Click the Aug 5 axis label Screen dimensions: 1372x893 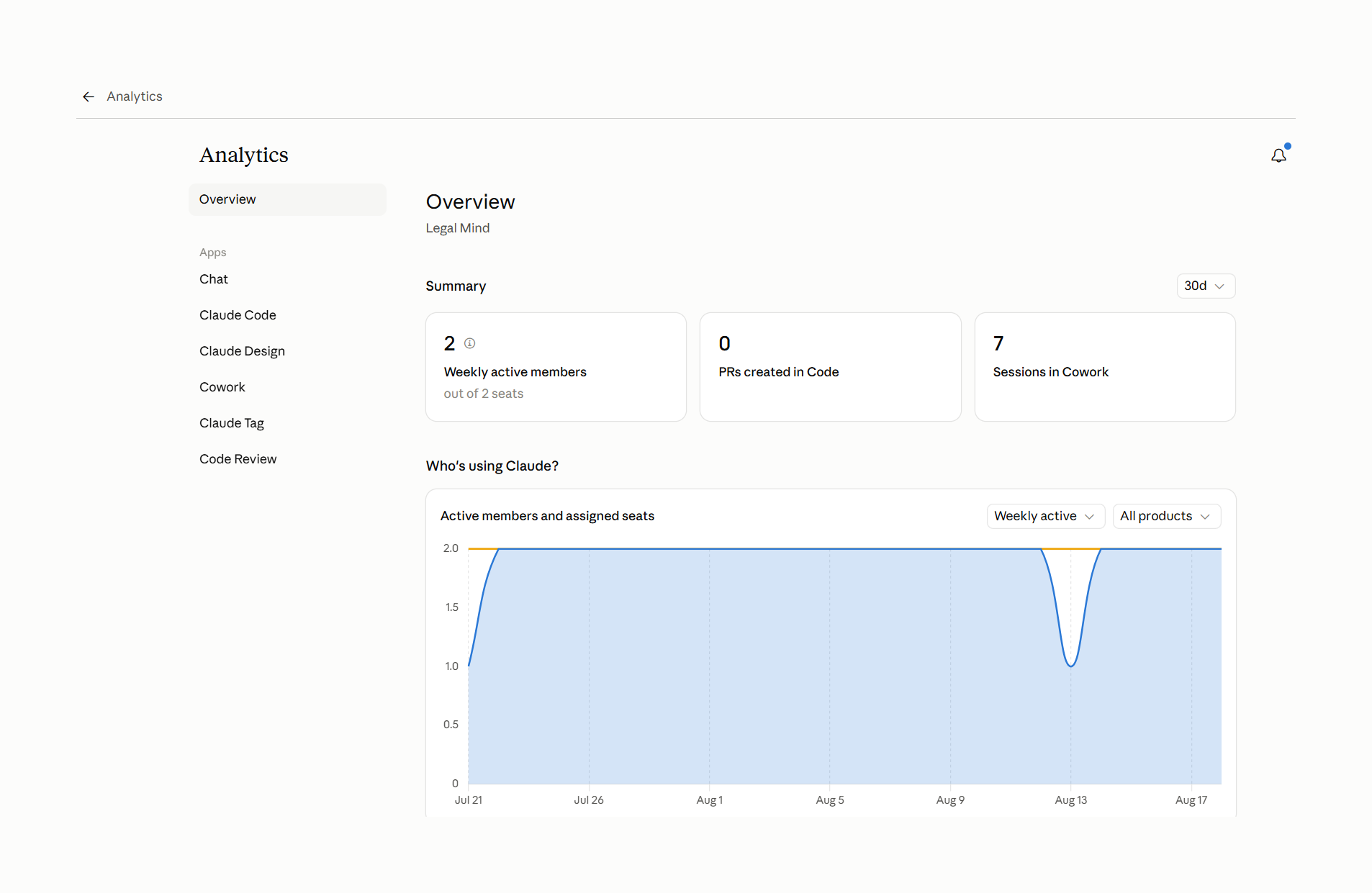[x=830, y=800]
